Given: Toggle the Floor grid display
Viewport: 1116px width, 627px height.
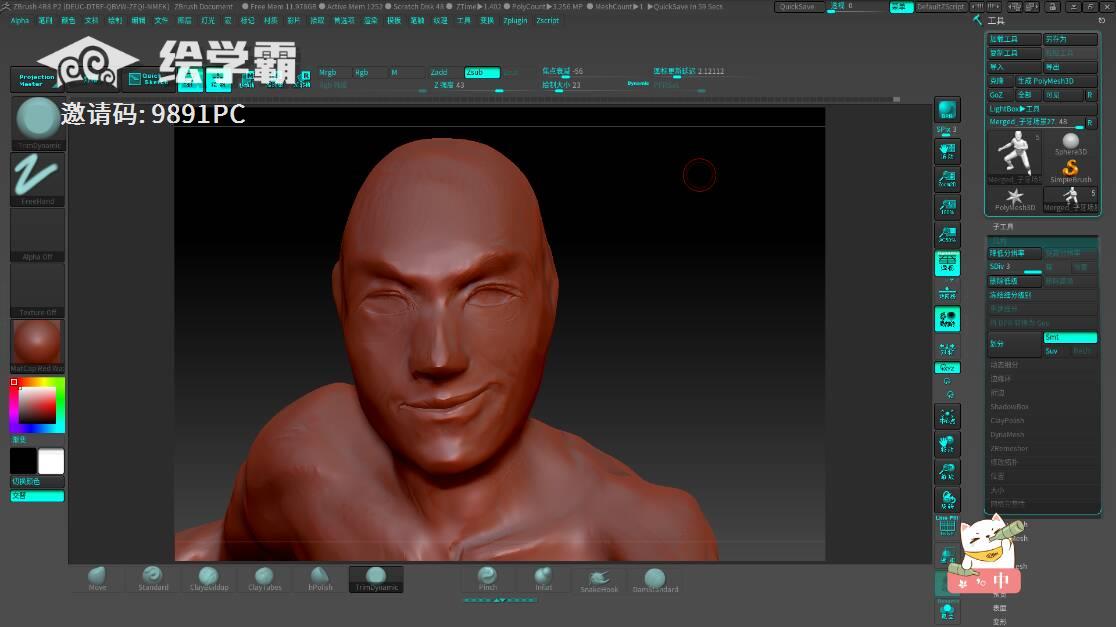Looking at the screenshot, I should 947,291.
